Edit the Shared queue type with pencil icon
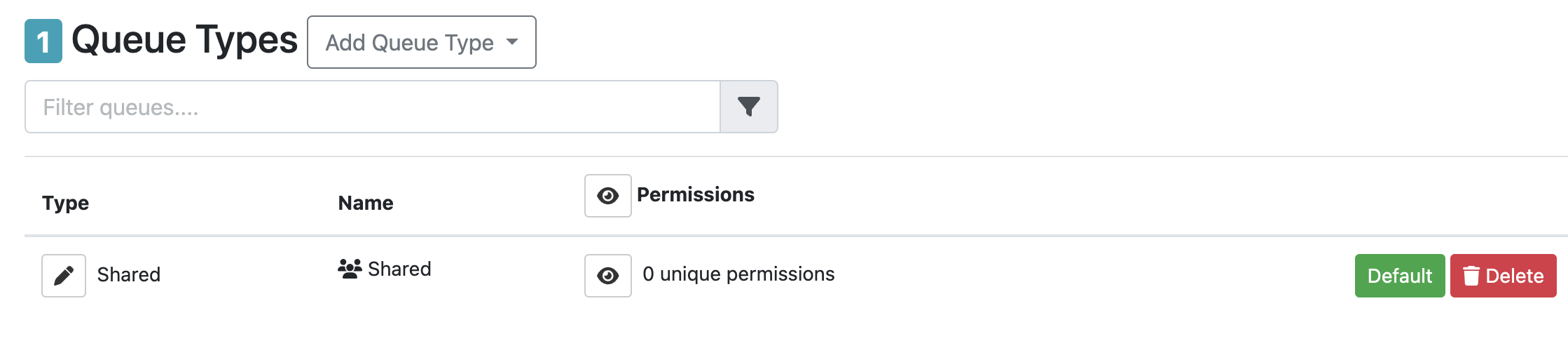Viewport: 1568px width, 341px height. tap(64, 276)
